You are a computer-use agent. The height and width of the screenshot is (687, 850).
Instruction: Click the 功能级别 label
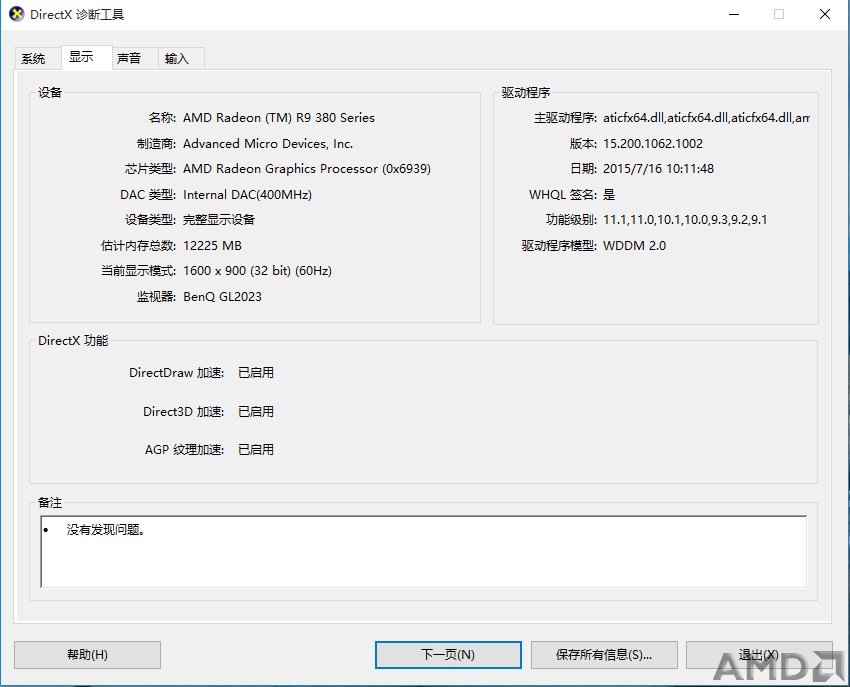pos(571,220)
